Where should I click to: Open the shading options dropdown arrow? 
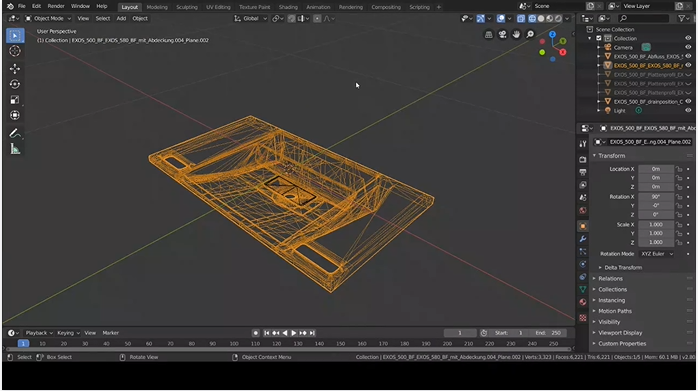pos(567,19)
